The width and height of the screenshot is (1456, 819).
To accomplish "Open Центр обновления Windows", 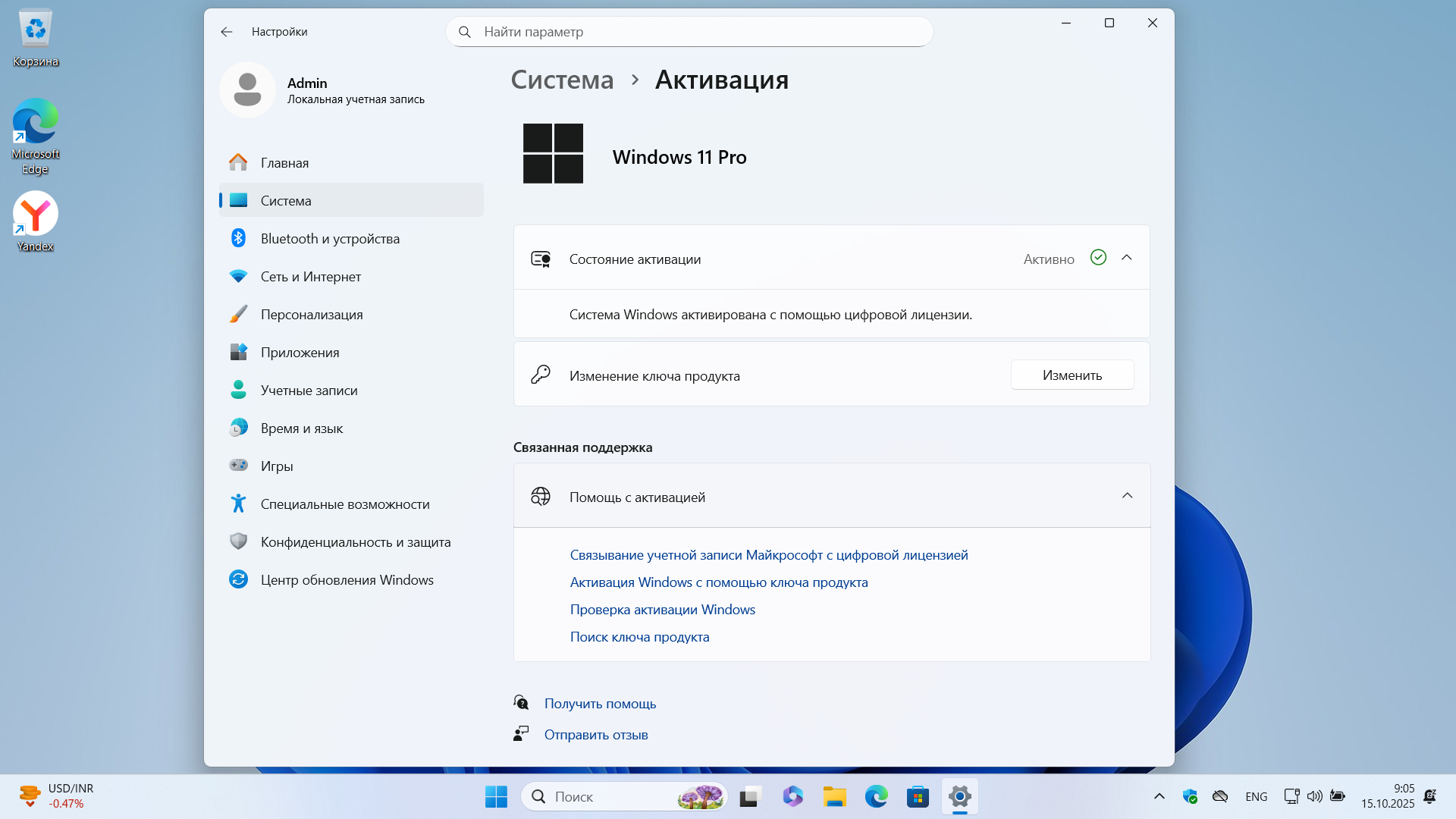I will point(347,580).
